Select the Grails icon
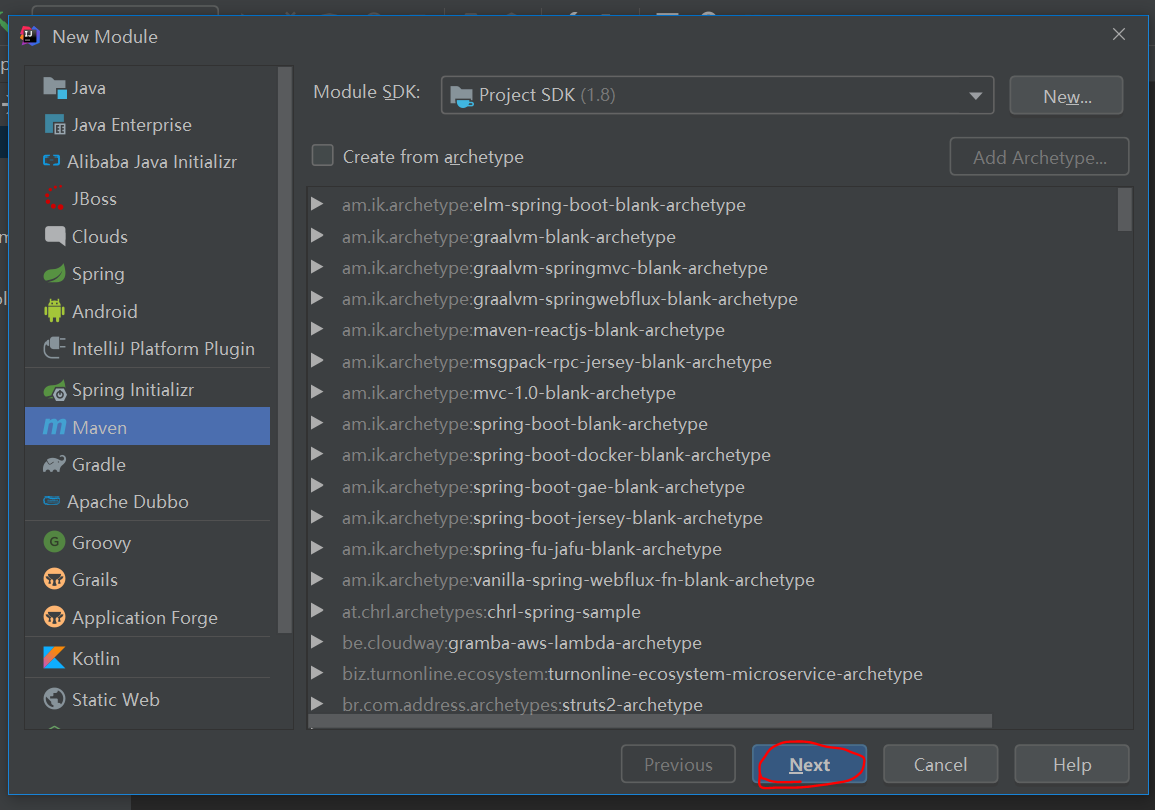Image resolution: width=1155 pixels, height=810 pixels. 55,580
